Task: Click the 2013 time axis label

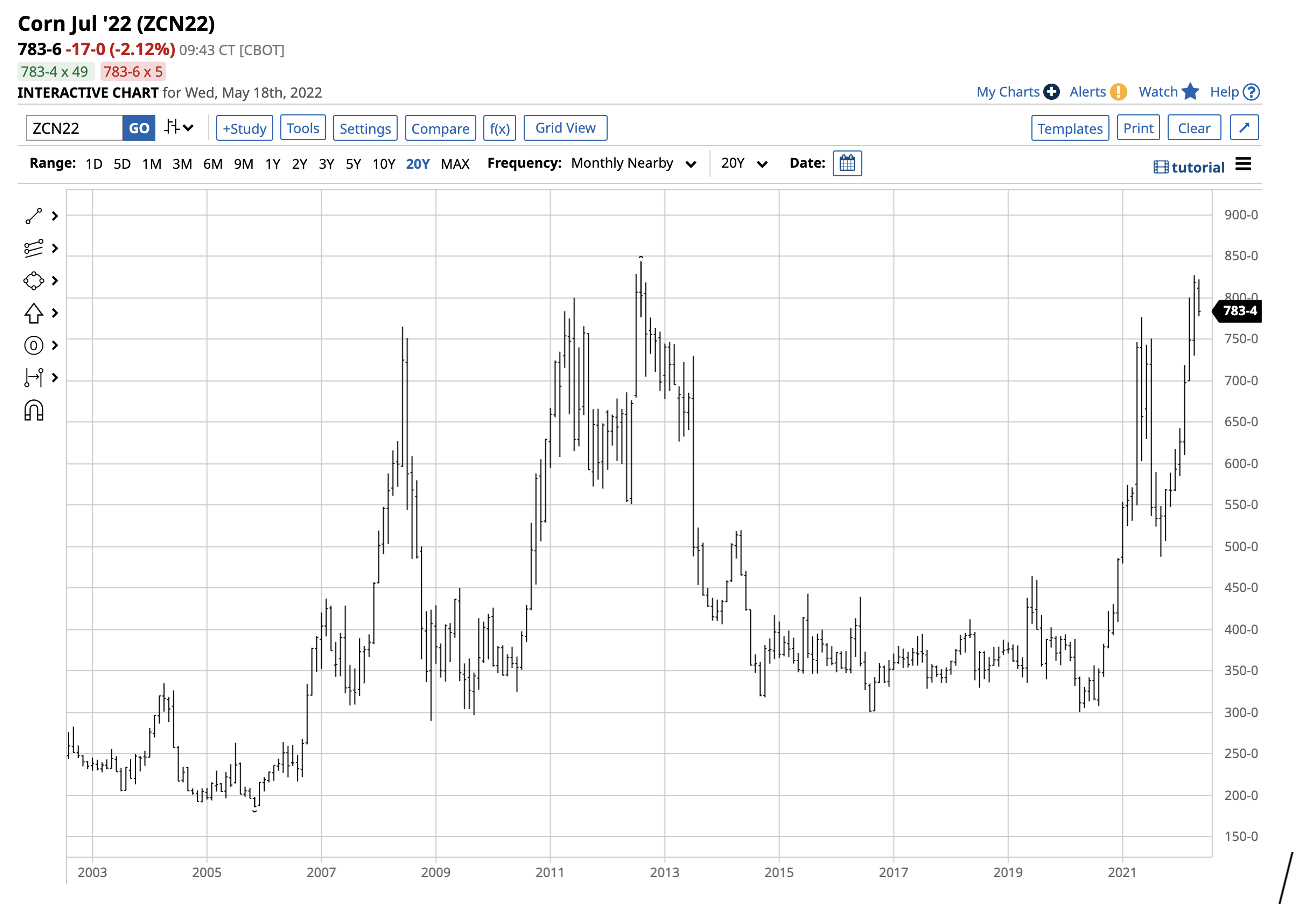Action: tap(664, 872)
